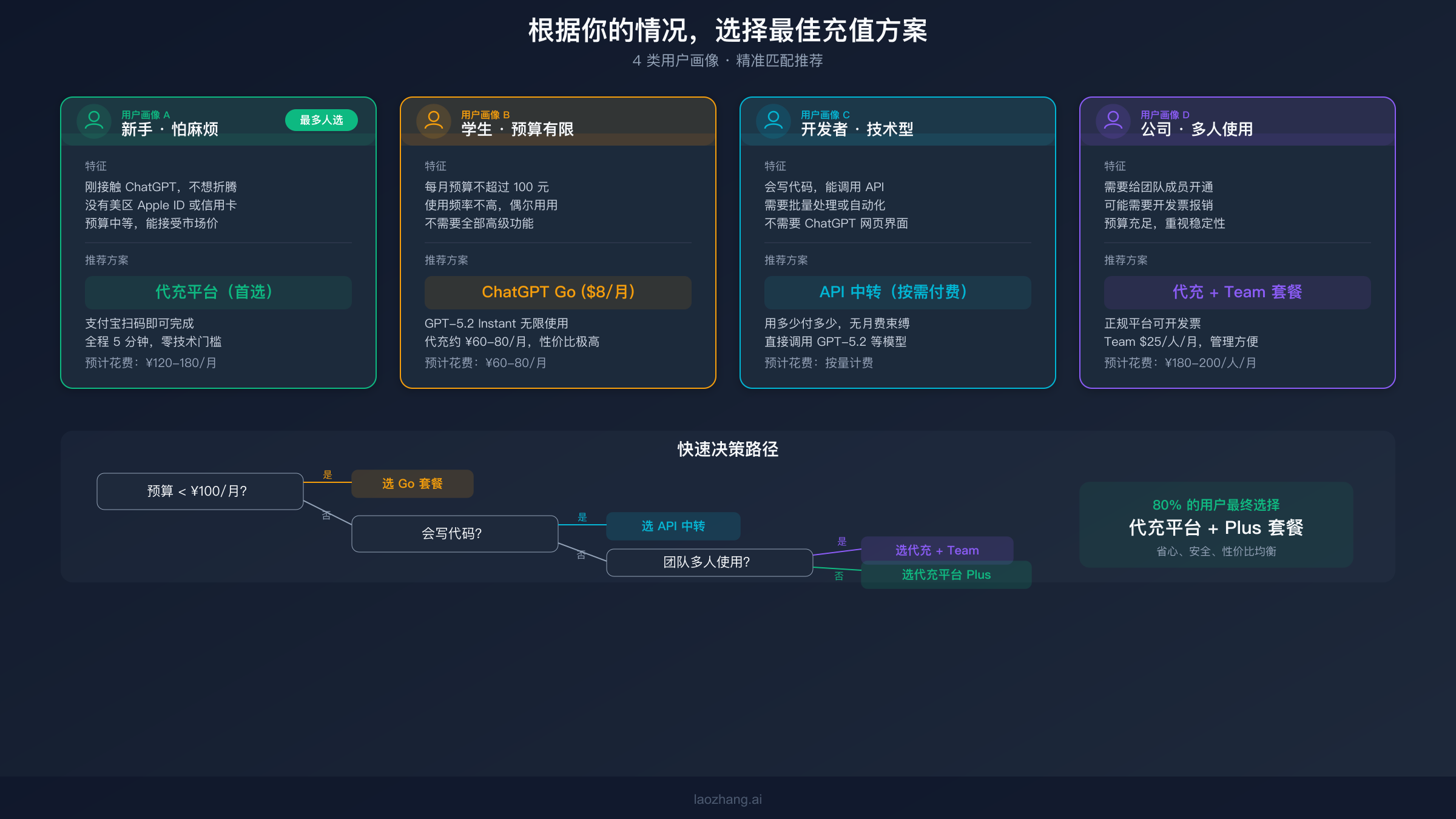Expand the 预算 < ¥100/月? question node

pyautogui.click(x=200, y=491)
